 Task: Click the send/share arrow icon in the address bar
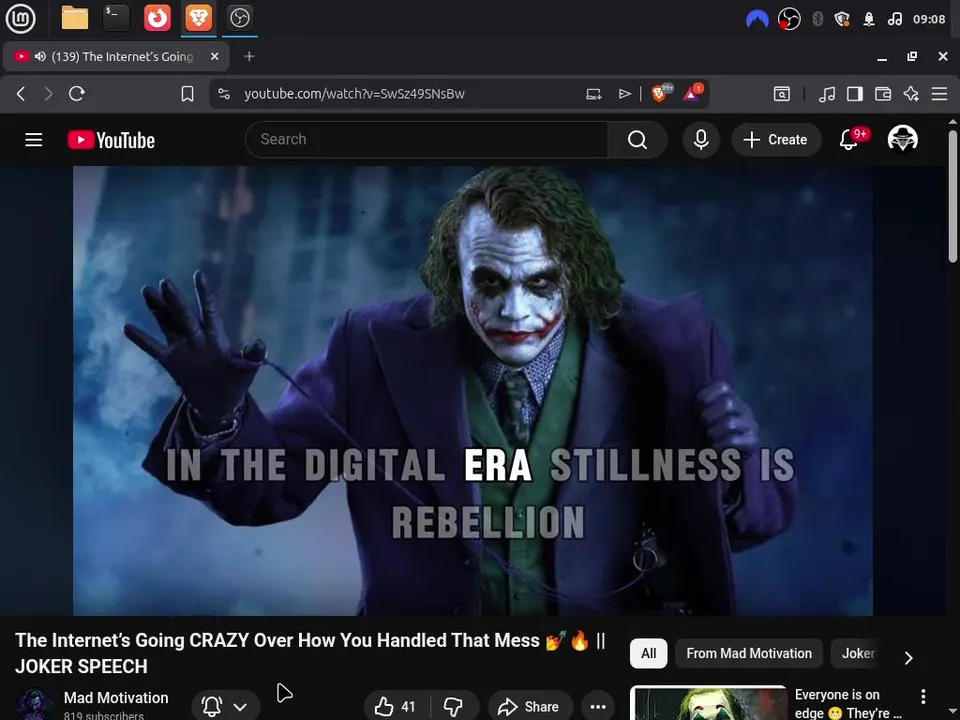[624, 94]
